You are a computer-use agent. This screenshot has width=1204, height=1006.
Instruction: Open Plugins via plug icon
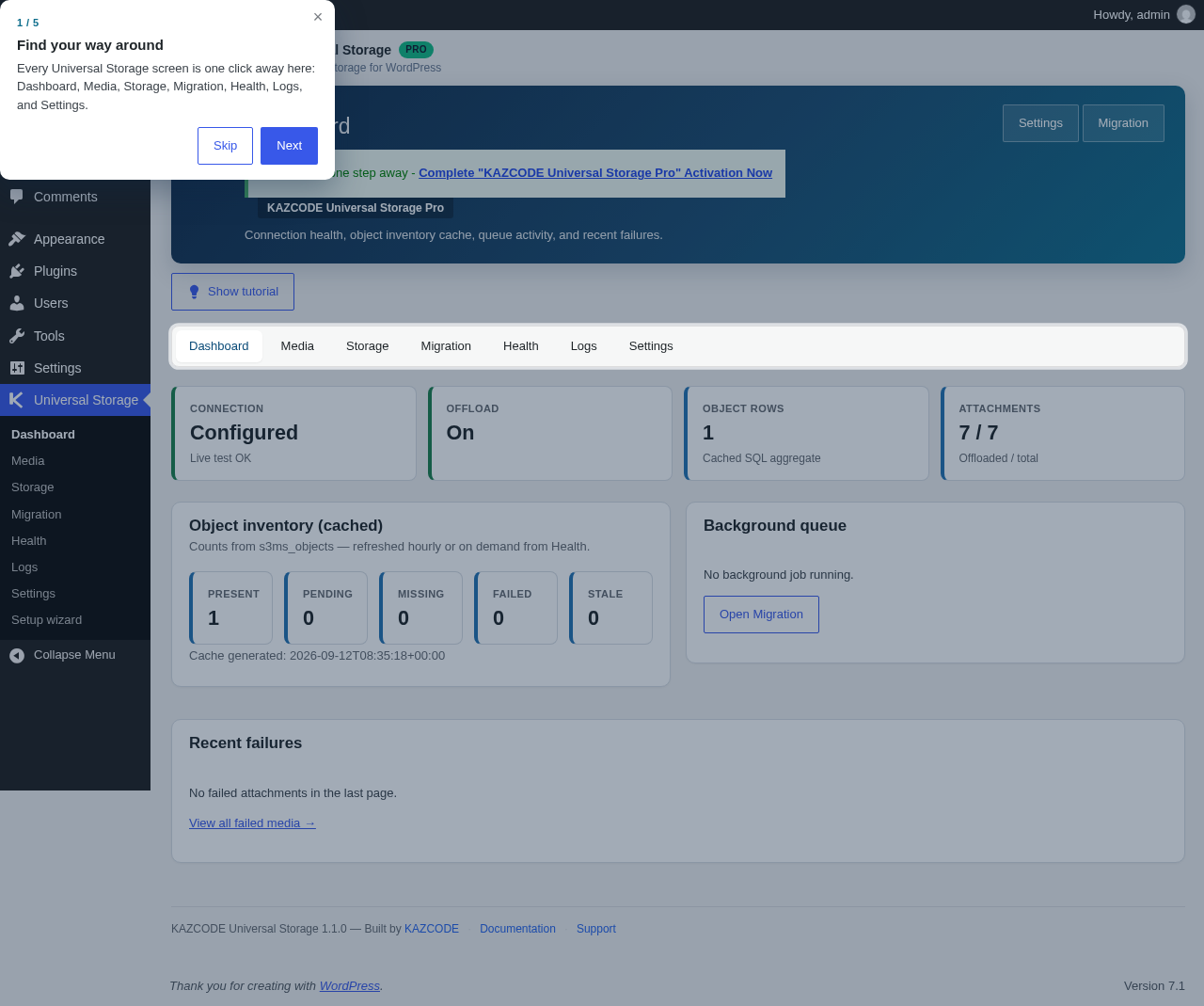point(16,271)
